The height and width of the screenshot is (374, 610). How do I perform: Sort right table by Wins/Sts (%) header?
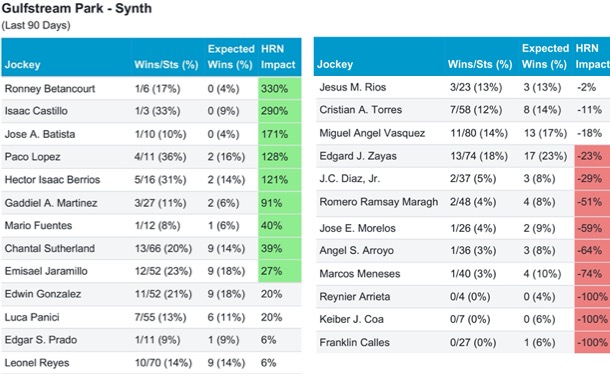480,64
